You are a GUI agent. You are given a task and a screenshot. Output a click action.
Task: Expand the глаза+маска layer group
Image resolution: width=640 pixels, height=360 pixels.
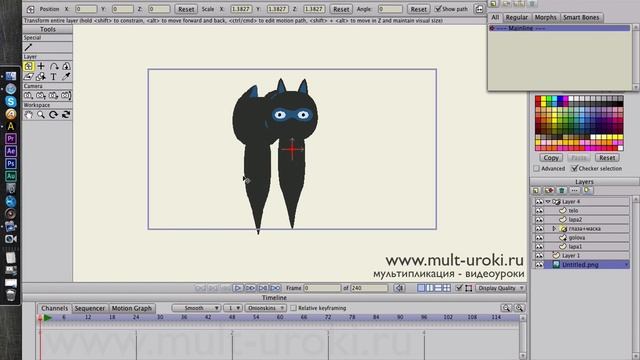coord(554,229)
